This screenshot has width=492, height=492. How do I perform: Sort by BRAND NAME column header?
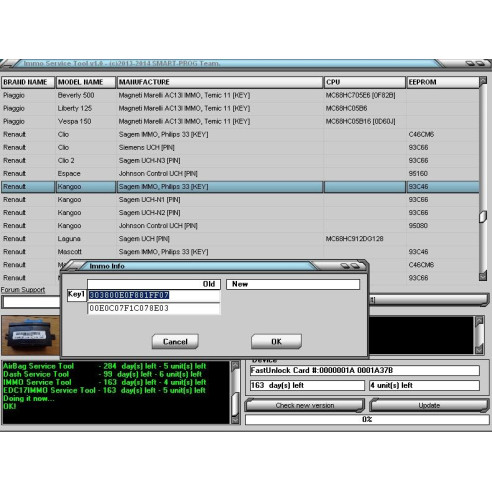point(28,82)
